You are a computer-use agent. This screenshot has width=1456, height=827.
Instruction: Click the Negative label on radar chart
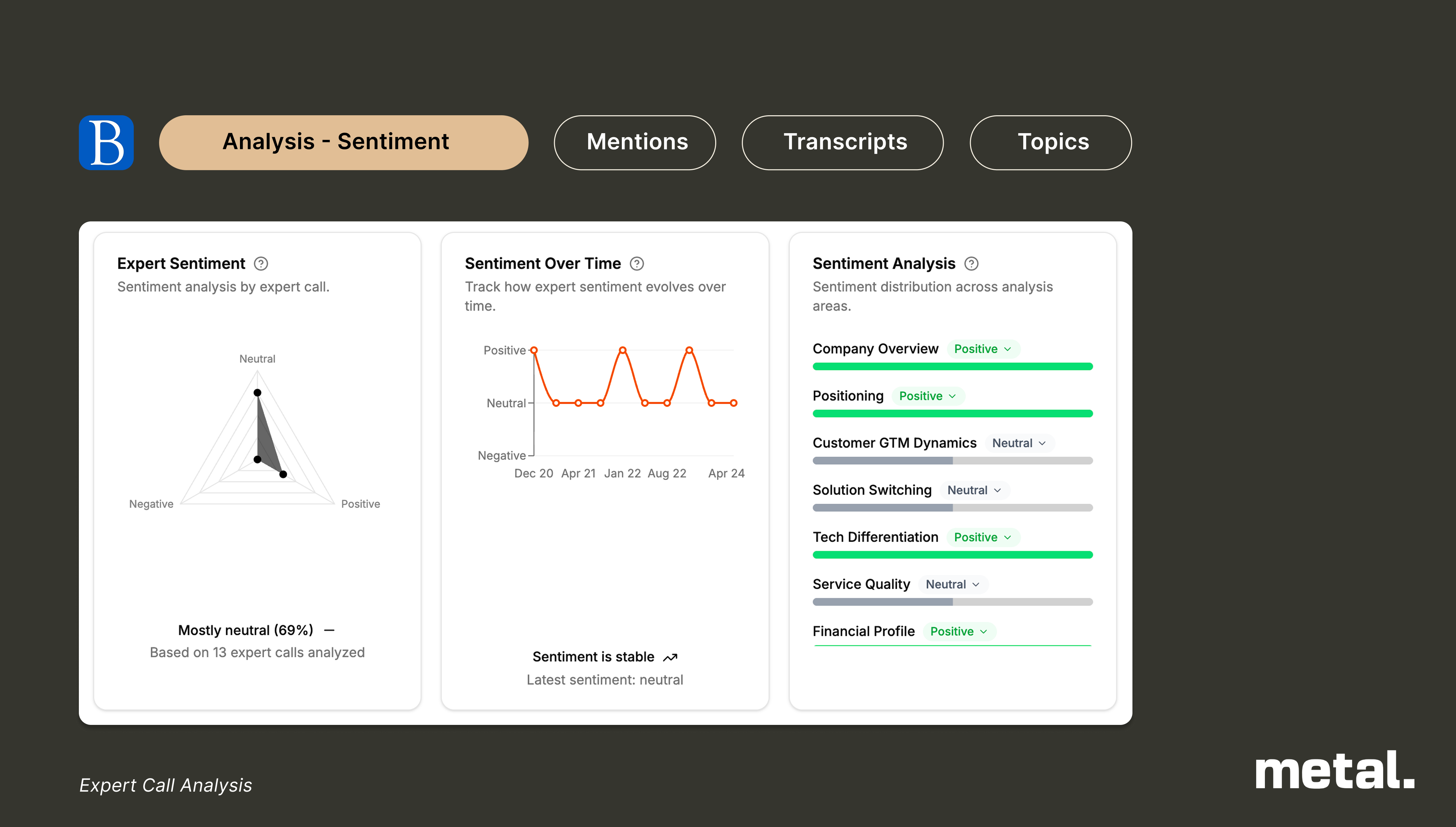pyautogui.click(x=151, y=504)
